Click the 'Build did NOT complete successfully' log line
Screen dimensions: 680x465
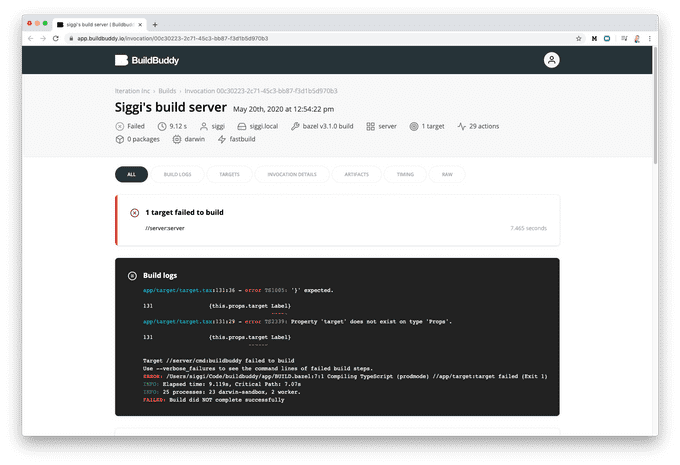[x=213, y=400]
